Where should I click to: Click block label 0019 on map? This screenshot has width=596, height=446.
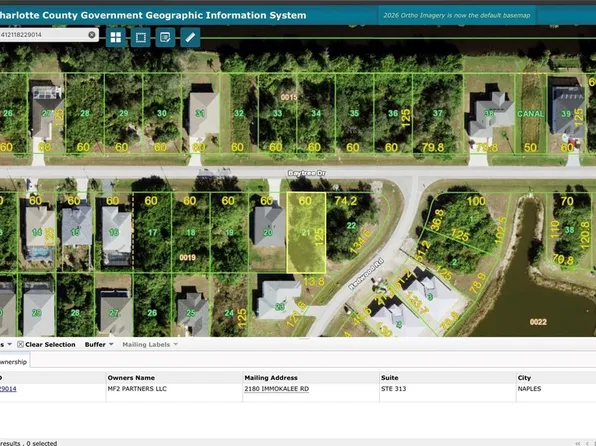187,257
